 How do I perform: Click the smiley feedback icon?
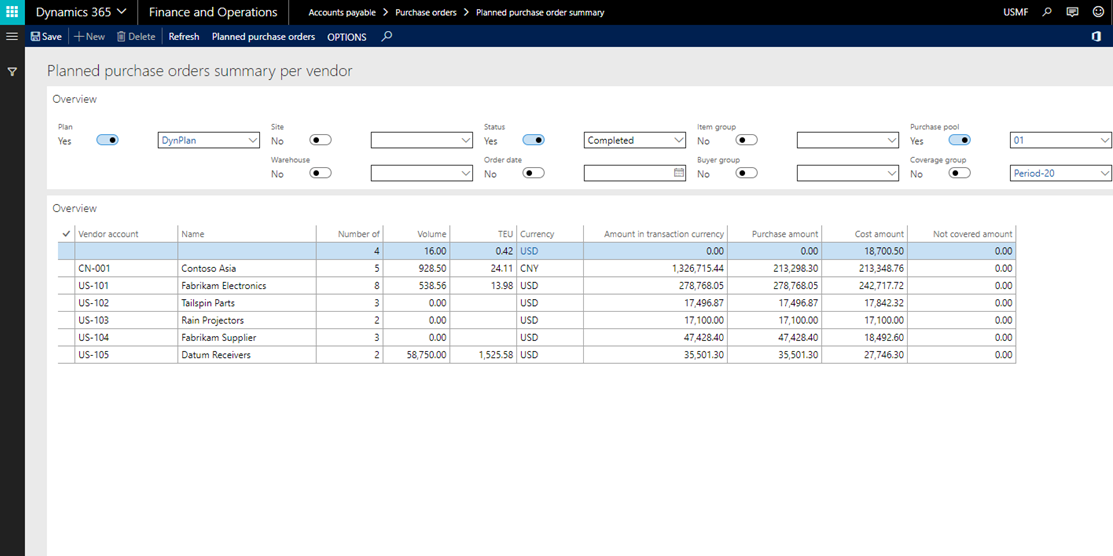pyautogui.click(x=1098, y=12)
